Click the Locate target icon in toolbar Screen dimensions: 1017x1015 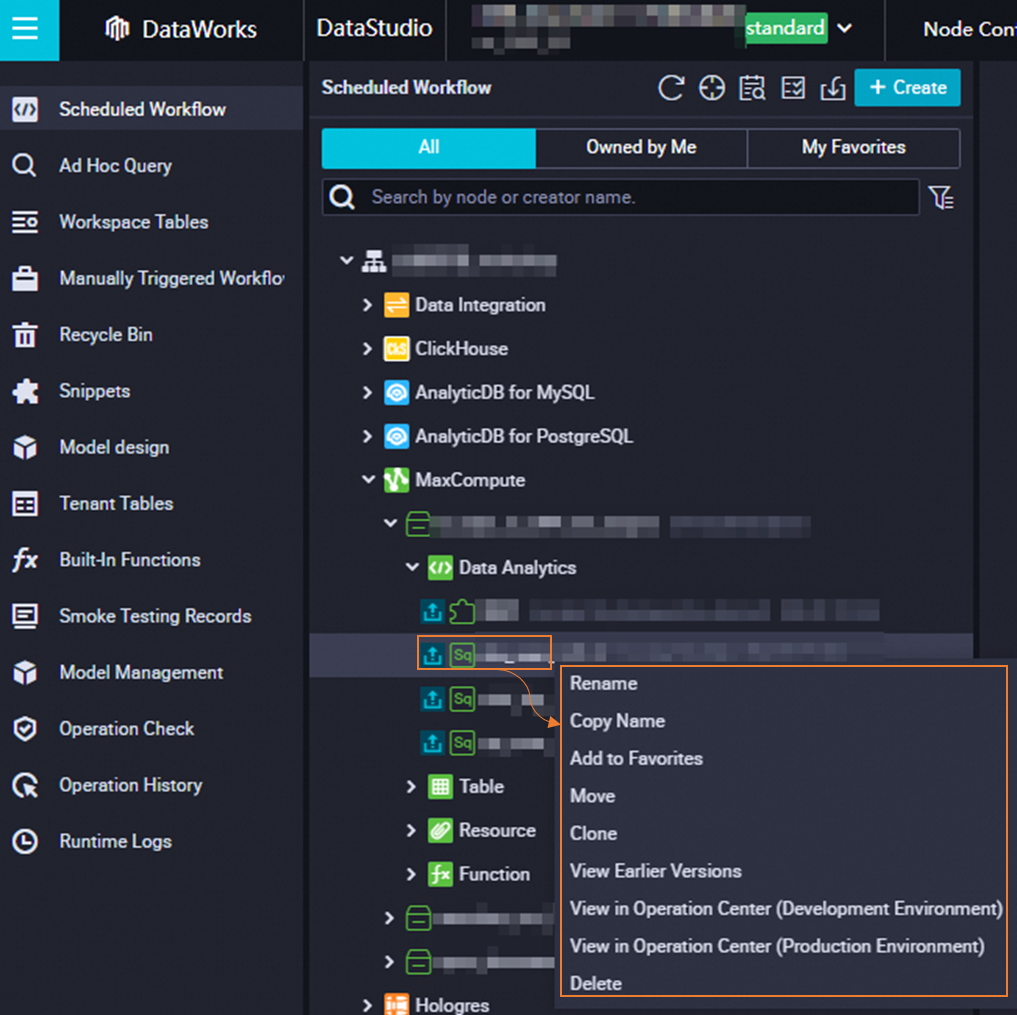point(712,88)
